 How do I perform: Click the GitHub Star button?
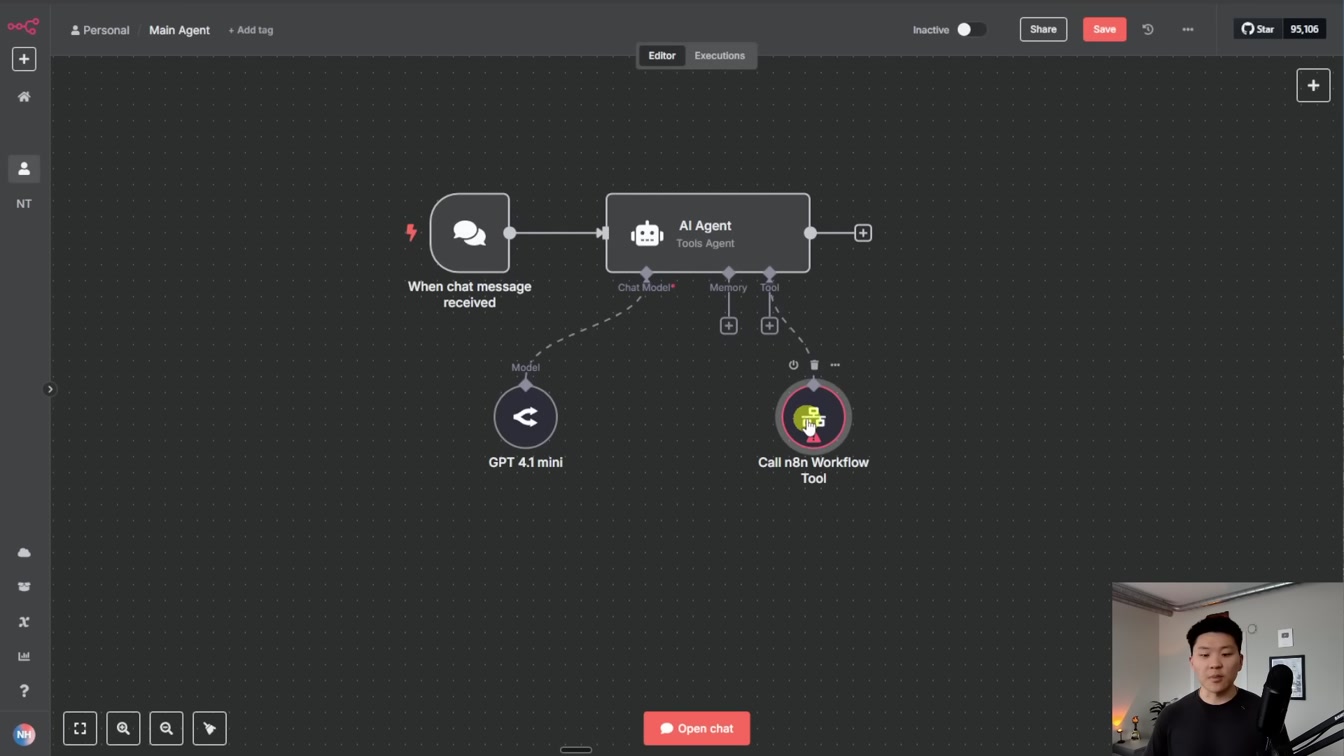(x=1259, y=29)
